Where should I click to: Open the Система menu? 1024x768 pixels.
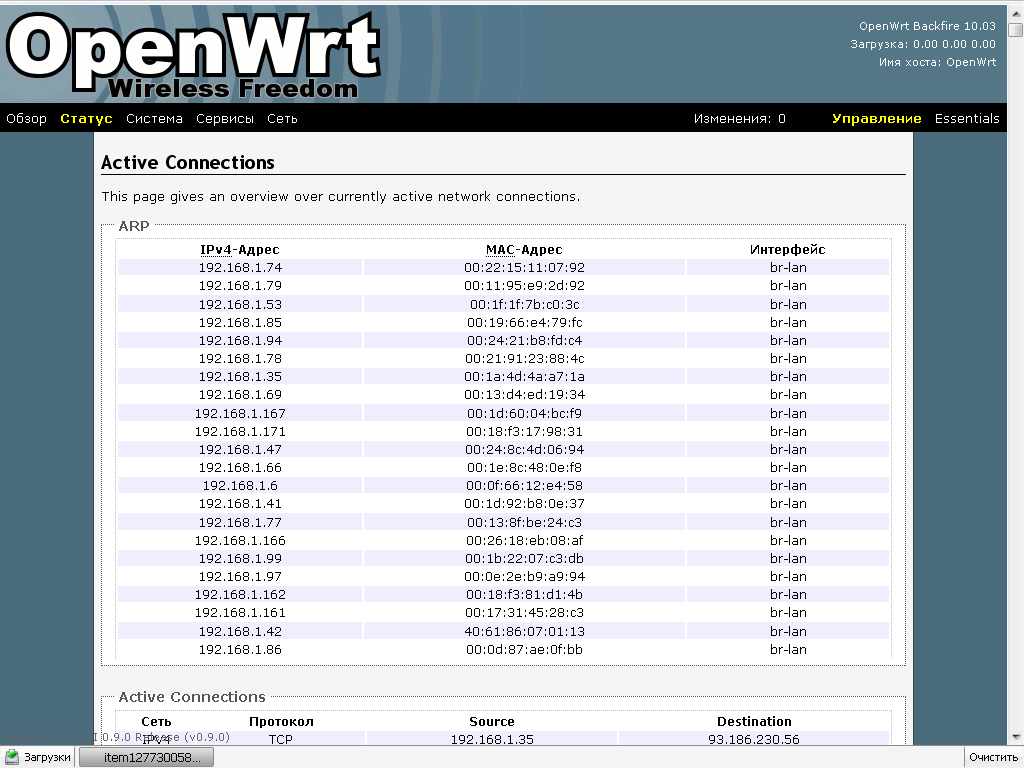point(154,119)
